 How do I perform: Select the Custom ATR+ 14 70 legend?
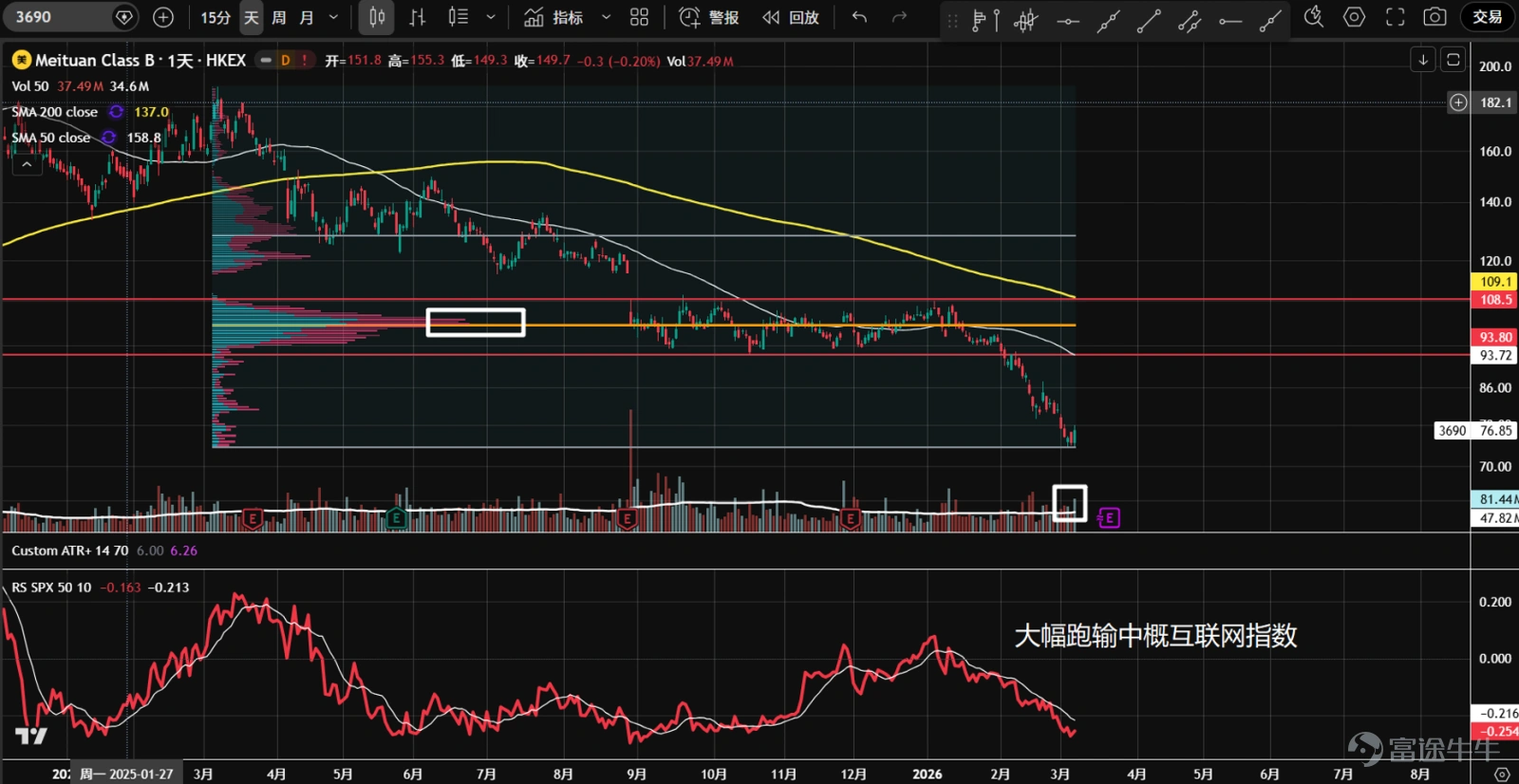[70, 551]
